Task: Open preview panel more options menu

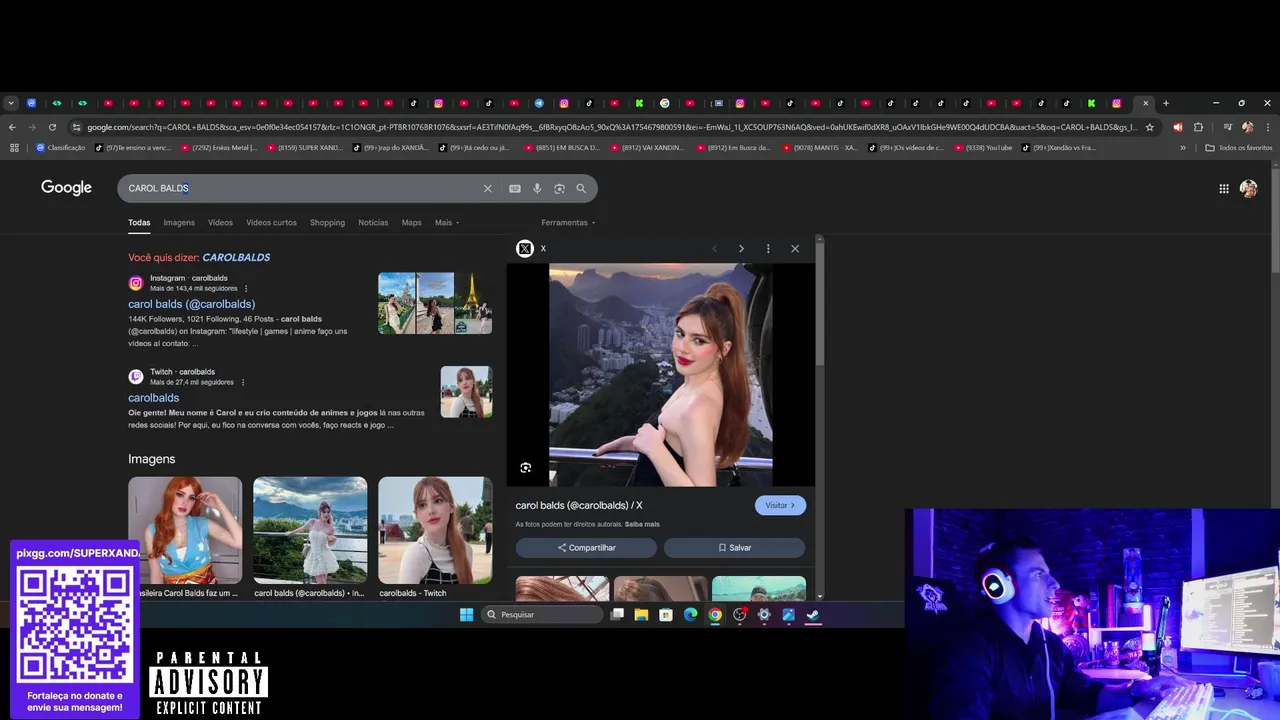Action: pos(768,248)
